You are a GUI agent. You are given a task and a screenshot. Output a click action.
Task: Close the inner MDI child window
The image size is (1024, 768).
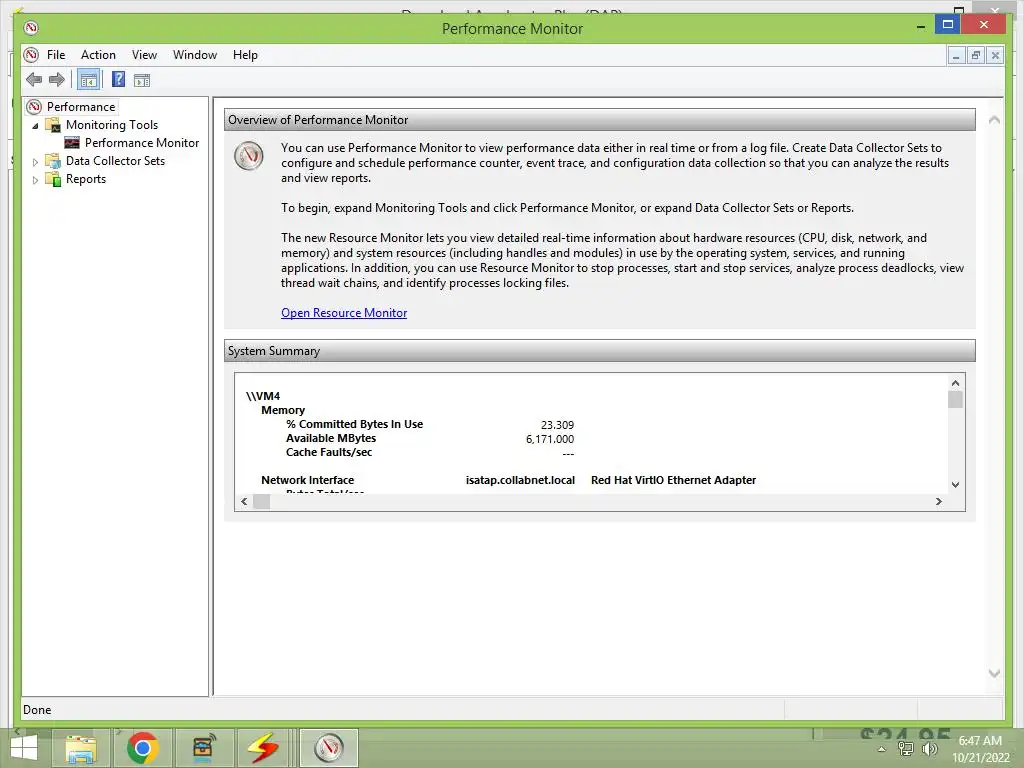[x=995, y=56]
